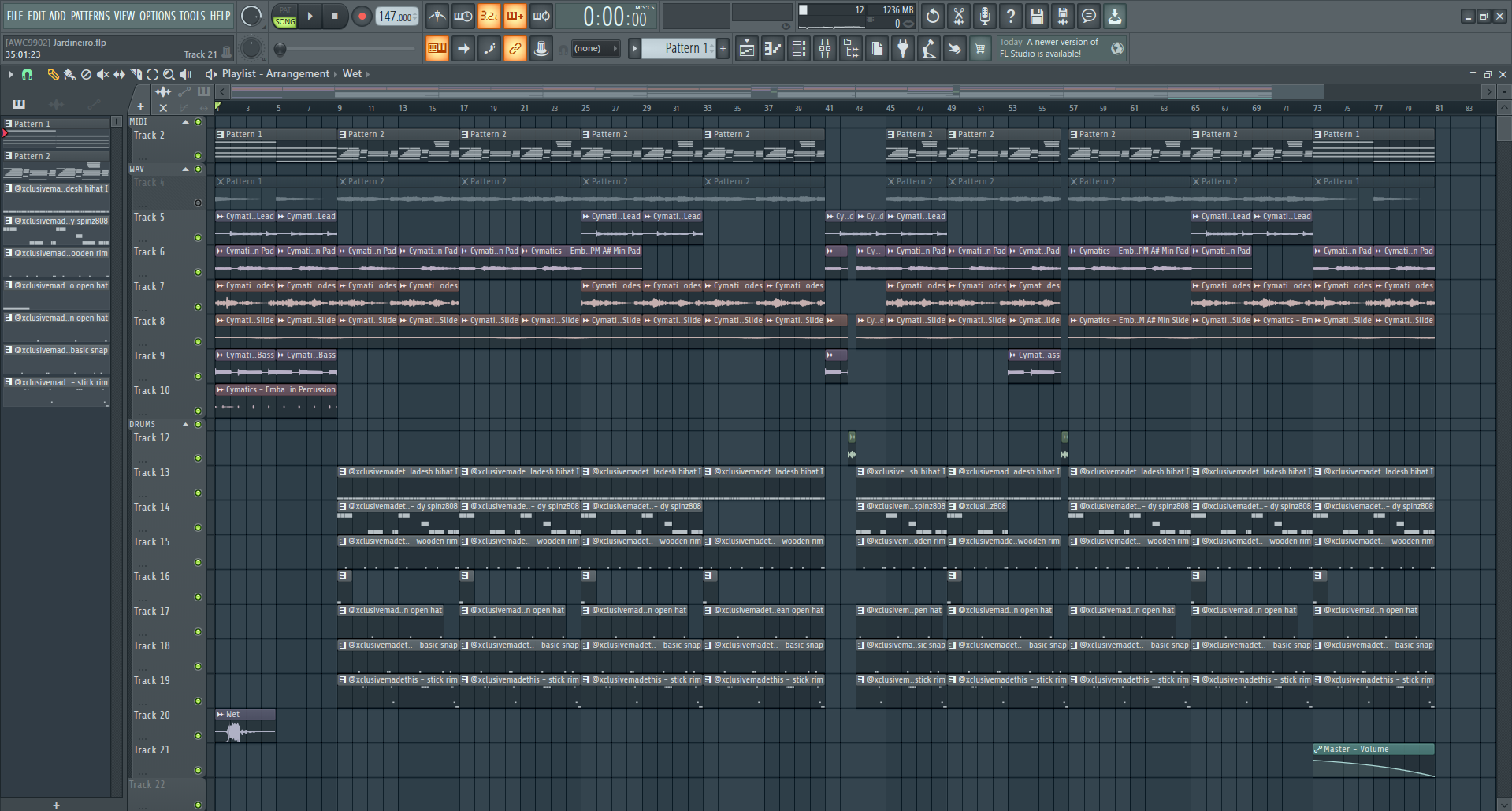Open the HELP menu
Viewport: 1512px width, 811px height.
click(x=220, y=16)
